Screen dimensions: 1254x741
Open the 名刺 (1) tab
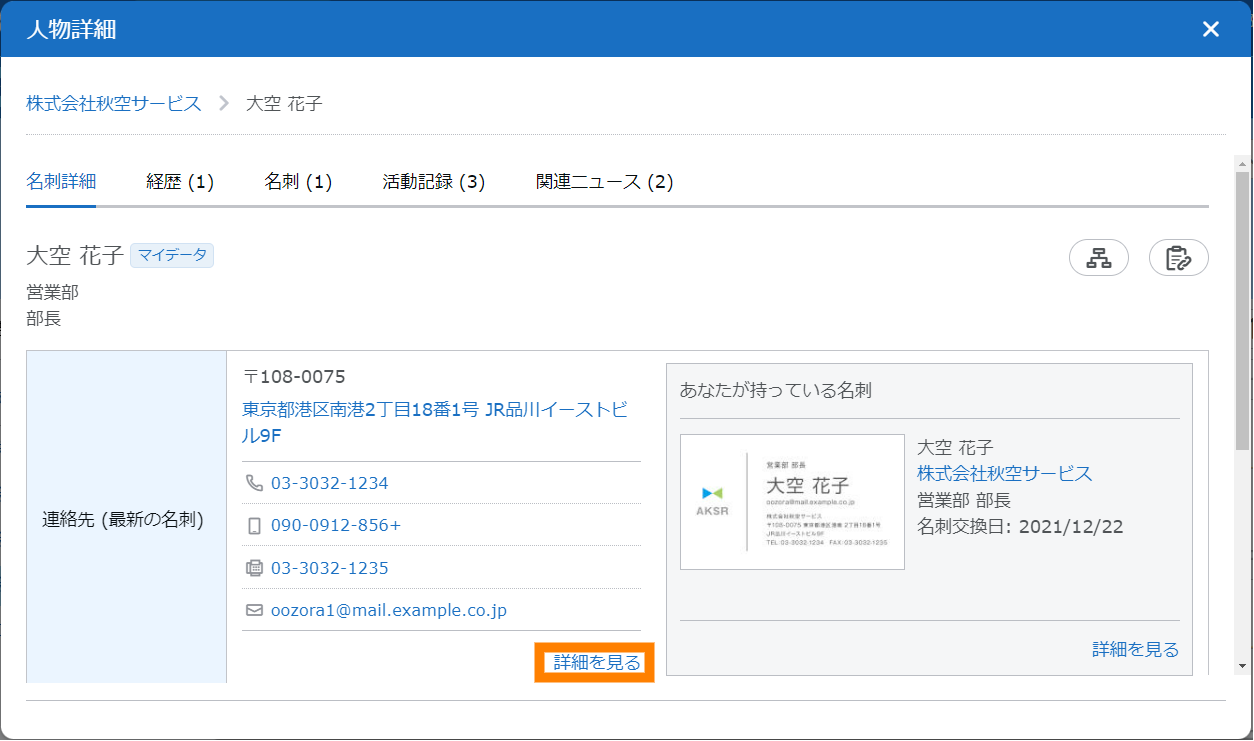click(298, 182)
